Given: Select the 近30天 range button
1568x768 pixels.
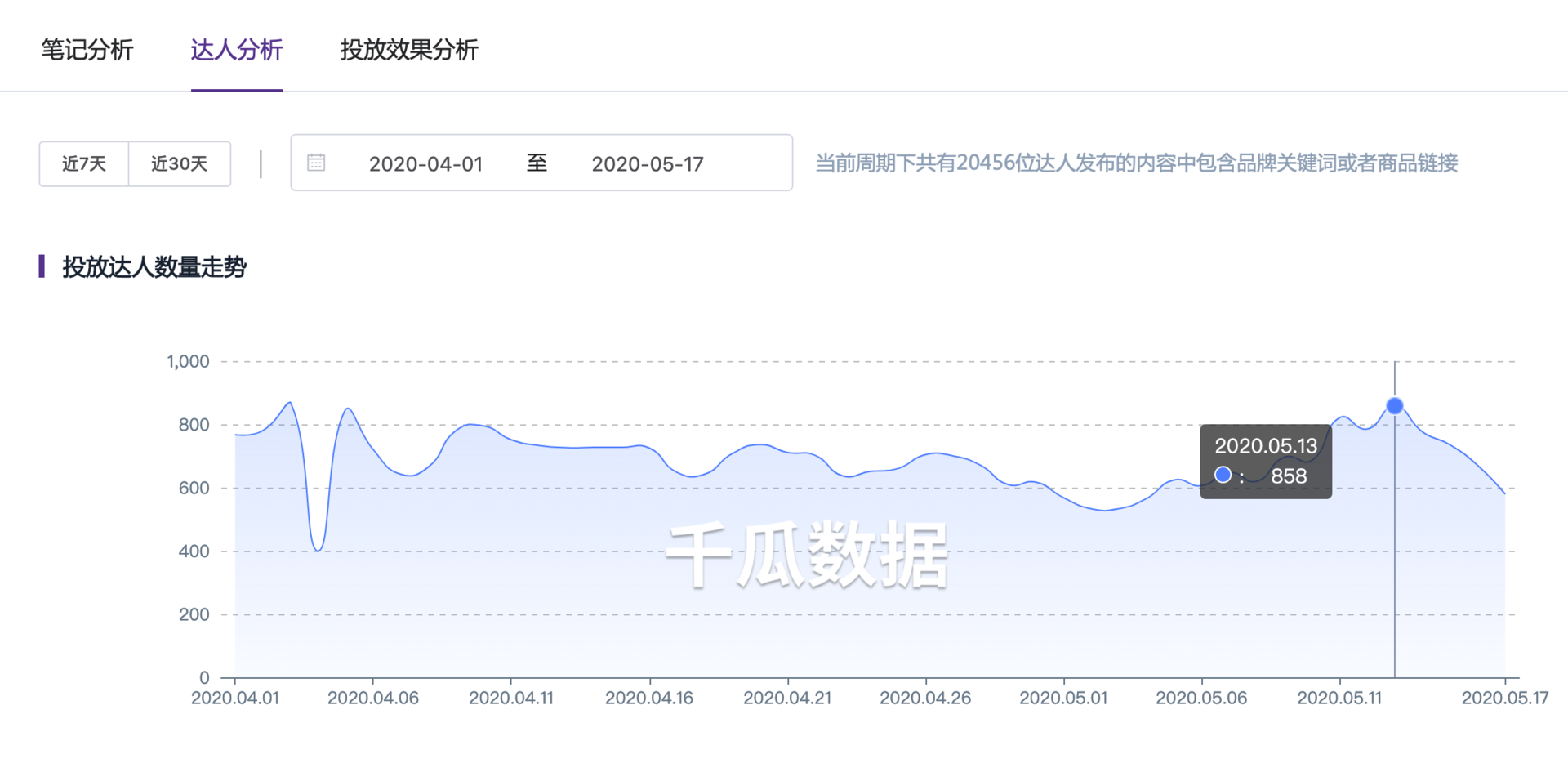Looking at the screenshot, I should pyautogui.click(x=180, y=163).
